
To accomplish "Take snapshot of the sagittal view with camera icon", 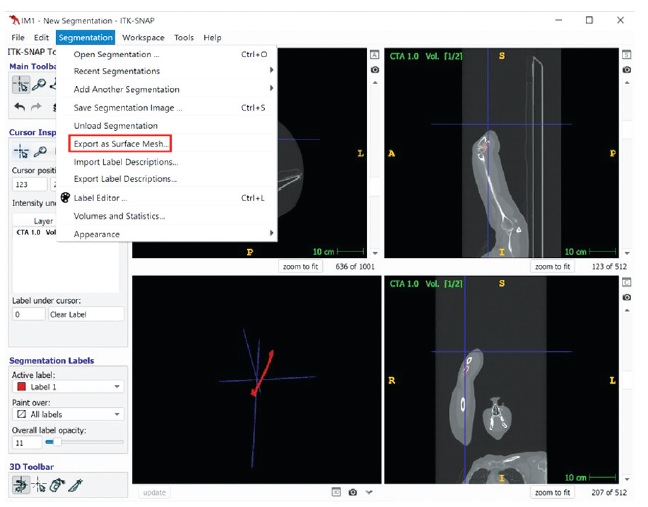I will pos(626,70).
